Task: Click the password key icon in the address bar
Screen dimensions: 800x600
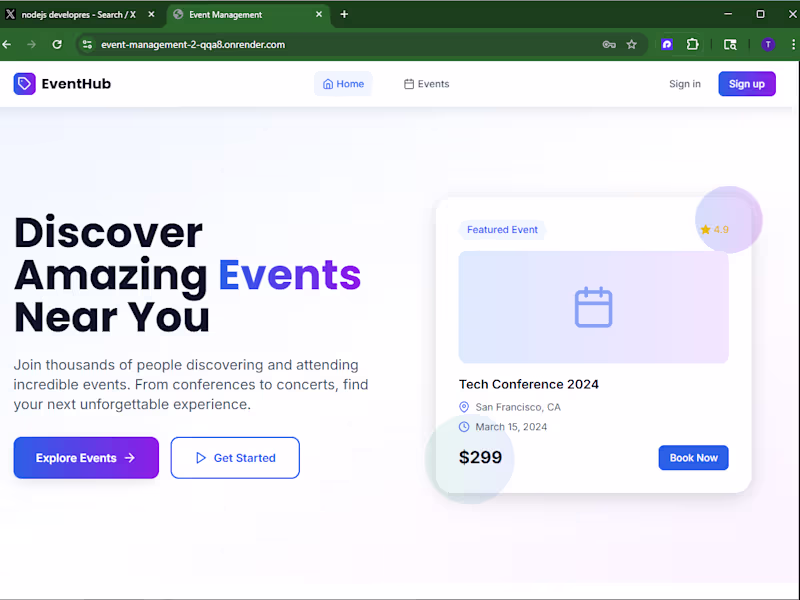Action: (x=609, y=44)
